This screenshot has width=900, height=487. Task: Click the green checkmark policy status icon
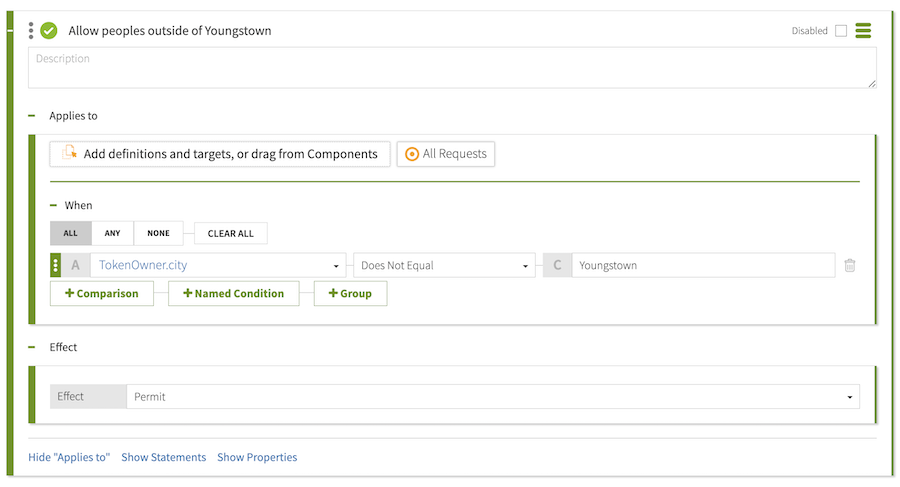pyautogui.click(x=48, y=31)
